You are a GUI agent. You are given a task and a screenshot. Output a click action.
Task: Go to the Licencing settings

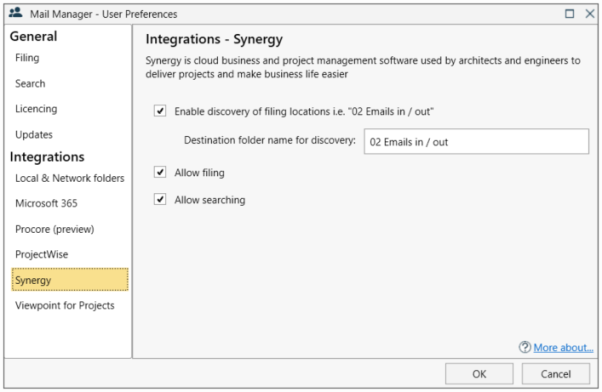coord(36,109)
